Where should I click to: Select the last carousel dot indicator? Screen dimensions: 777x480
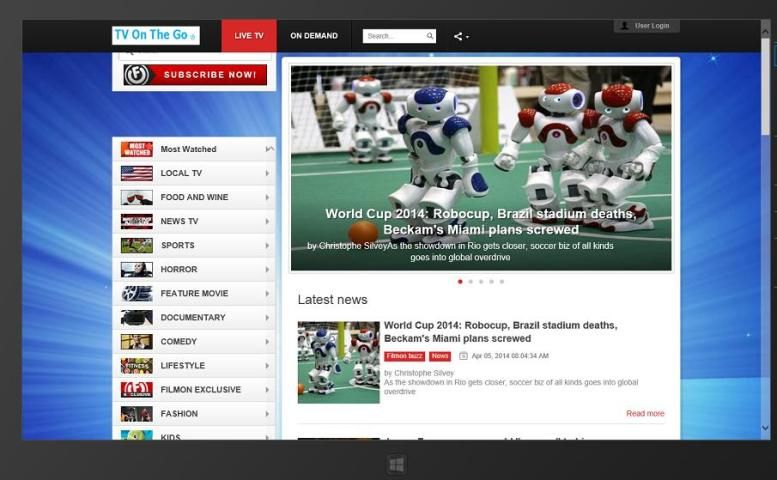(x=502, y=282)
